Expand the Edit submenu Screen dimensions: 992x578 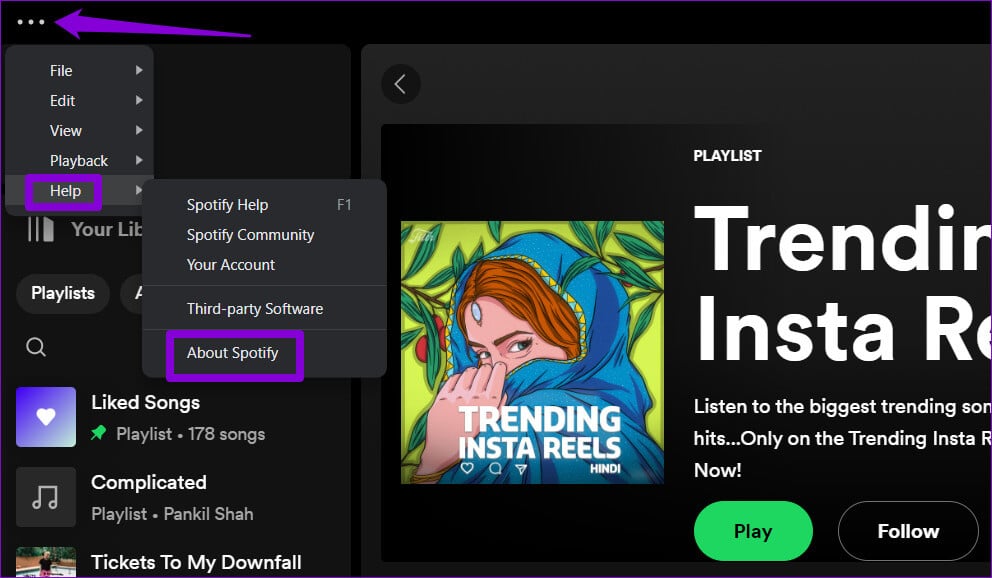point(63,101)
